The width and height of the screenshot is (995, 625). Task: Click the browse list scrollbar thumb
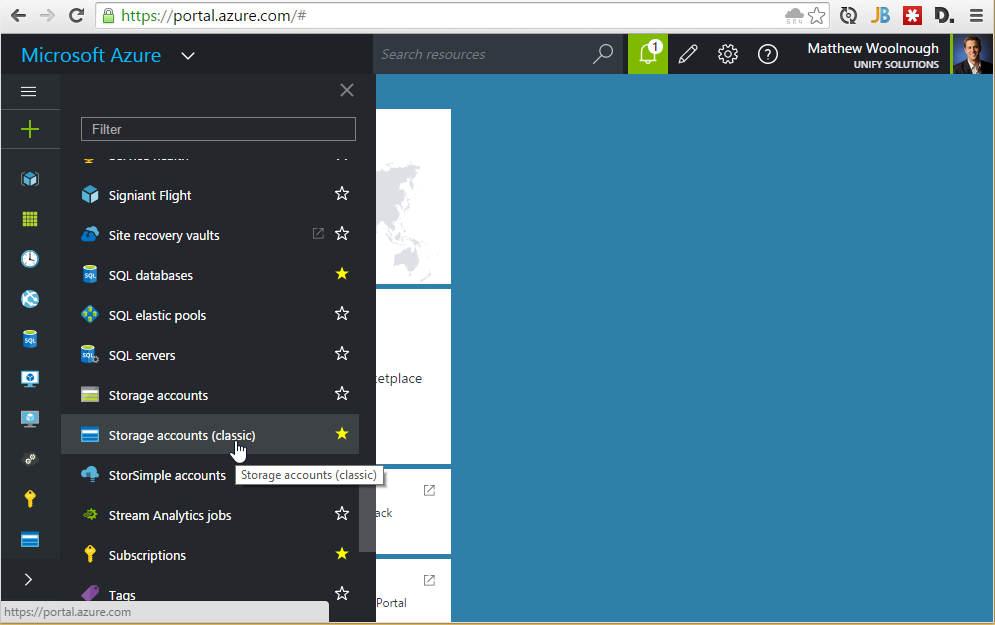point(367,518)
